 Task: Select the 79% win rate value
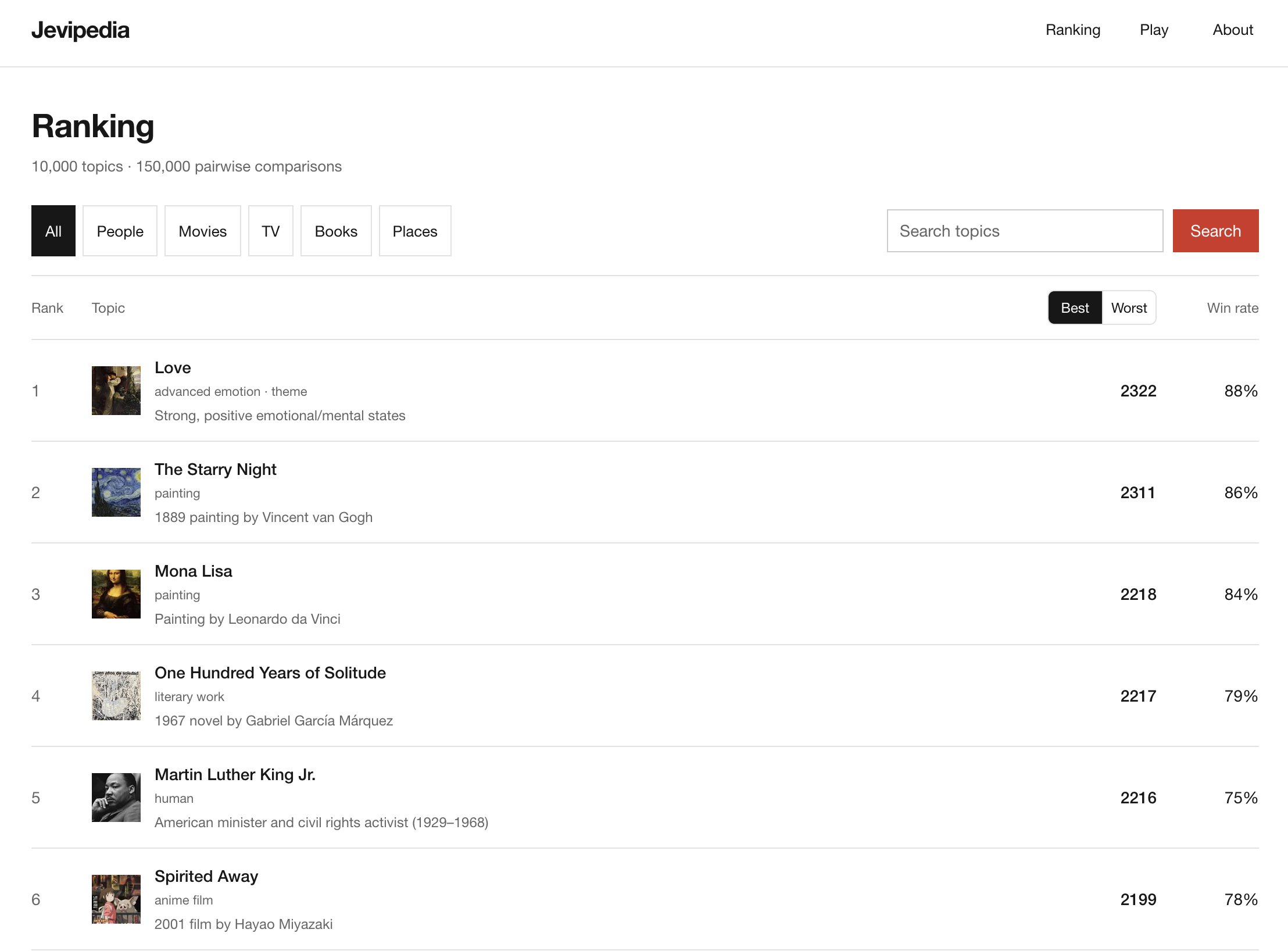tap(1241, 696)
